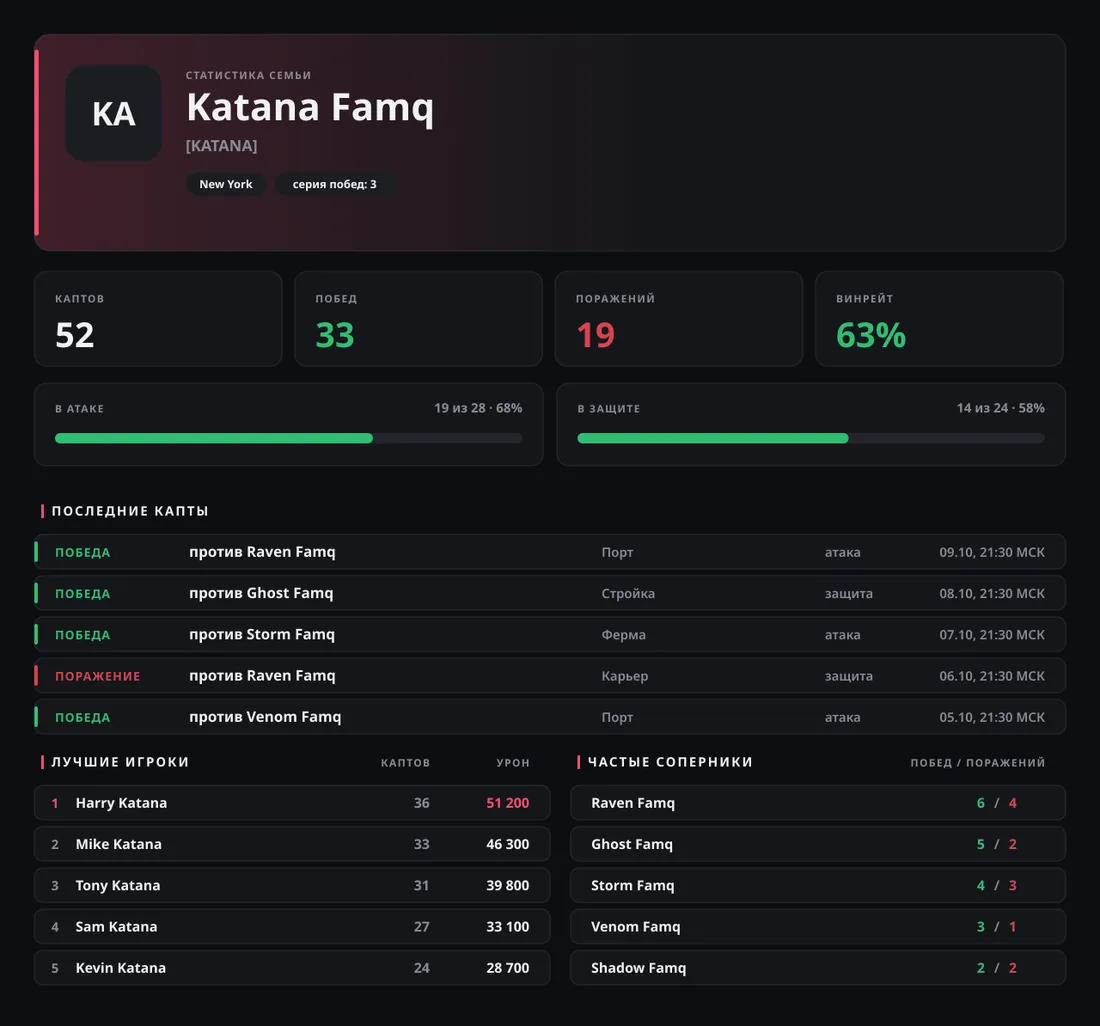Click the 05.10, 21:30 МСК date

tap(992, 717)
